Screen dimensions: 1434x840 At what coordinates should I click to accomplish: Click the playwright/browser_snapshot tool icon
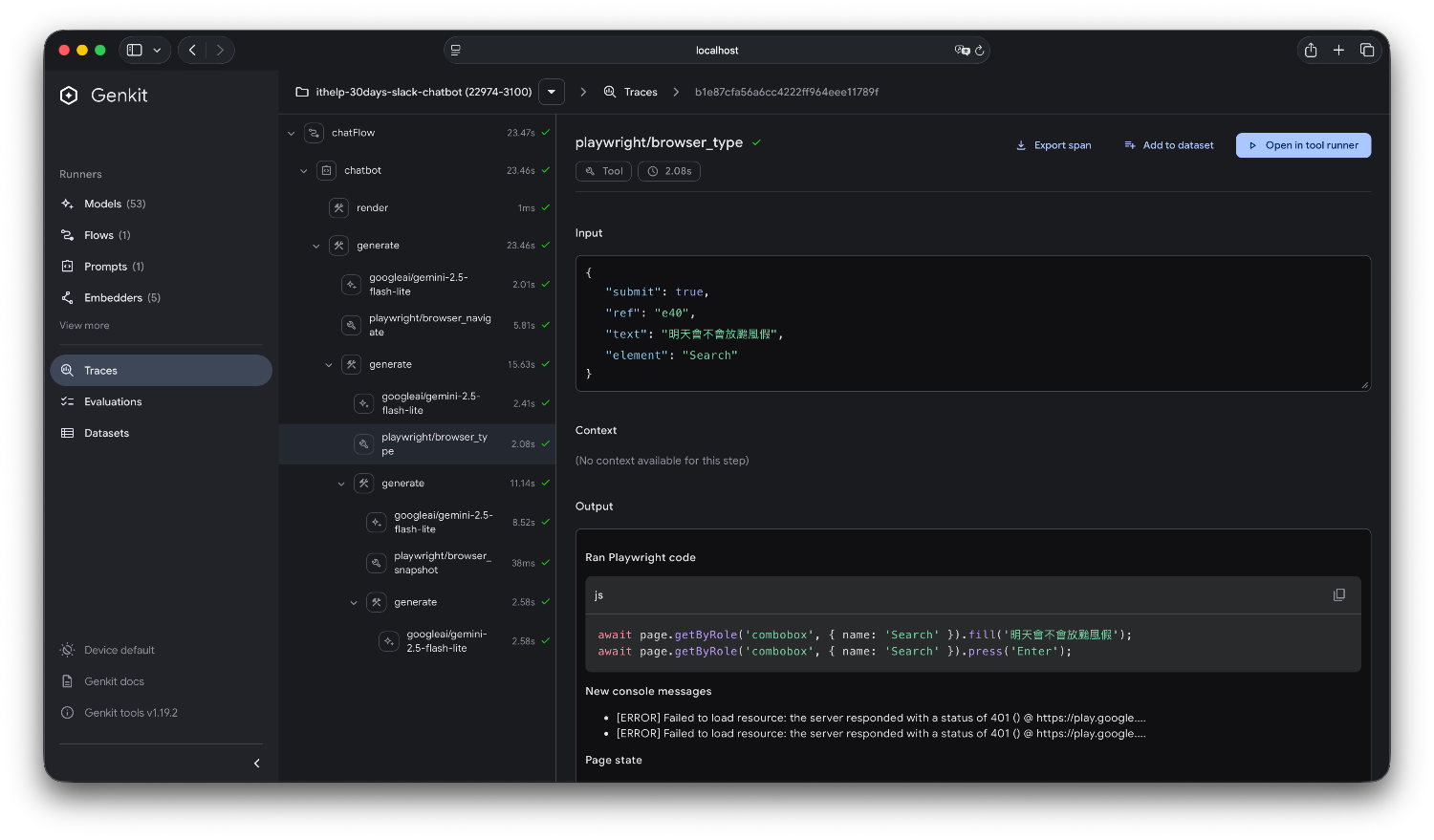tap(376, 564)
